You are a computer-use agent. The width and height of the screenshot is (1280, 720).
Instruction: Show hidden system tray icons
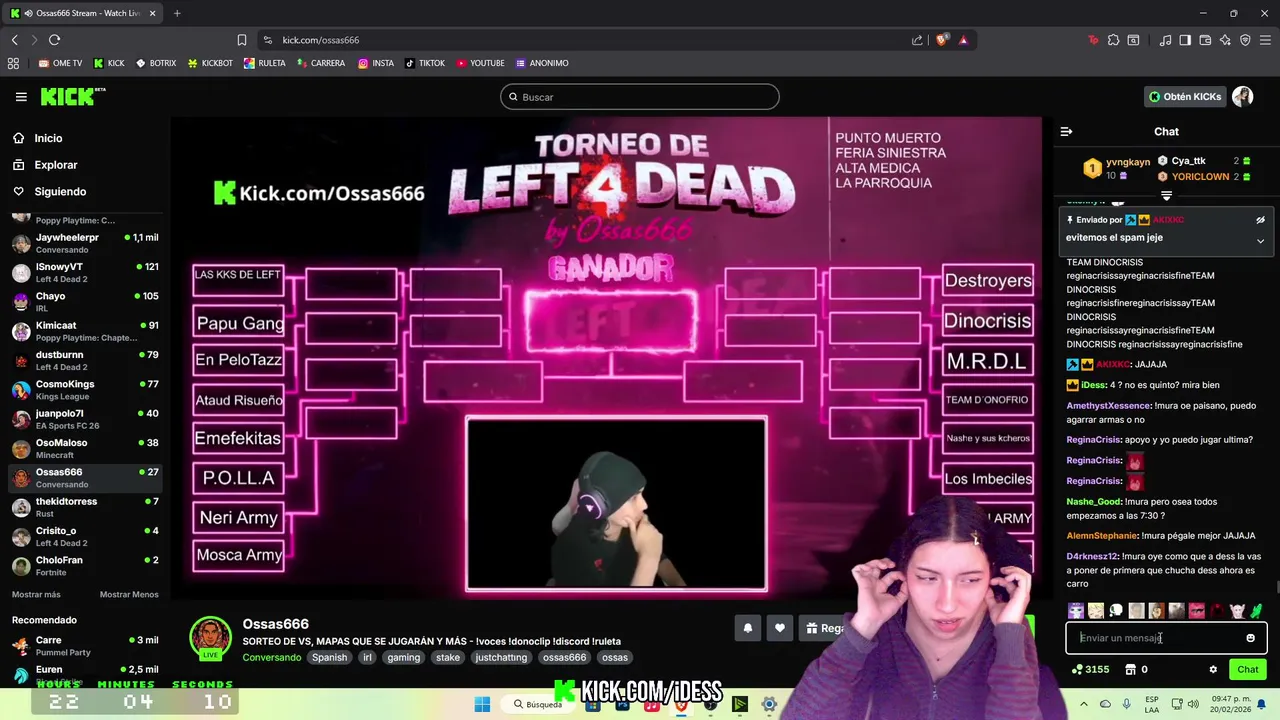pyautogui.click(x=1083, y=704)
